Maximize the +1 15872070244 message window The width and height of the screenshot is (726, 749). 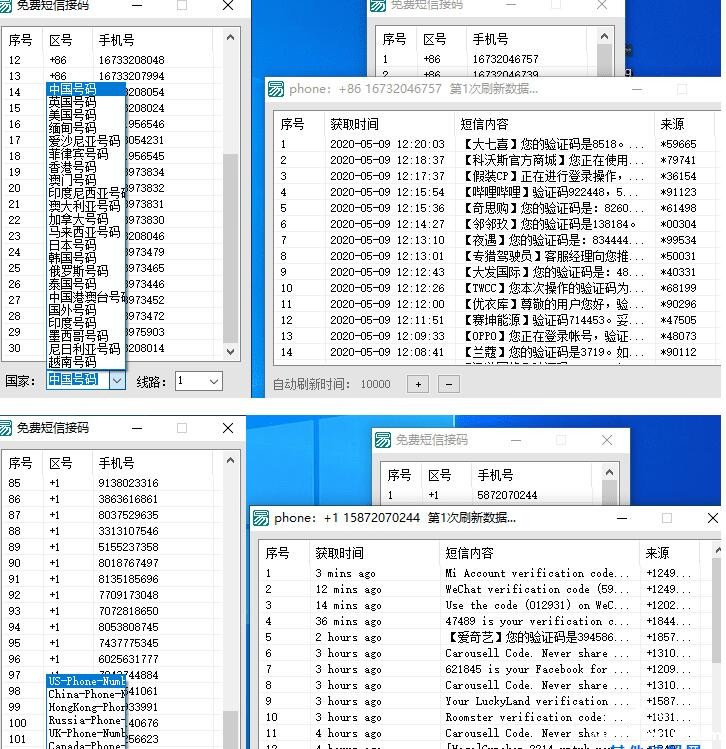[x=667, y=518]
